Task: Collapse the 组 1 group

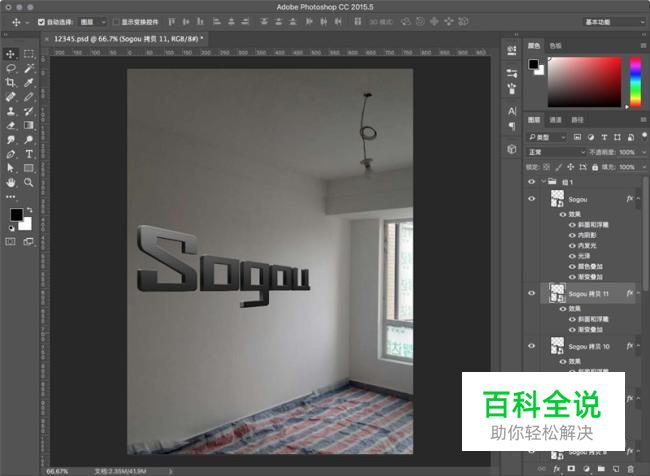Action: point(543,182)
